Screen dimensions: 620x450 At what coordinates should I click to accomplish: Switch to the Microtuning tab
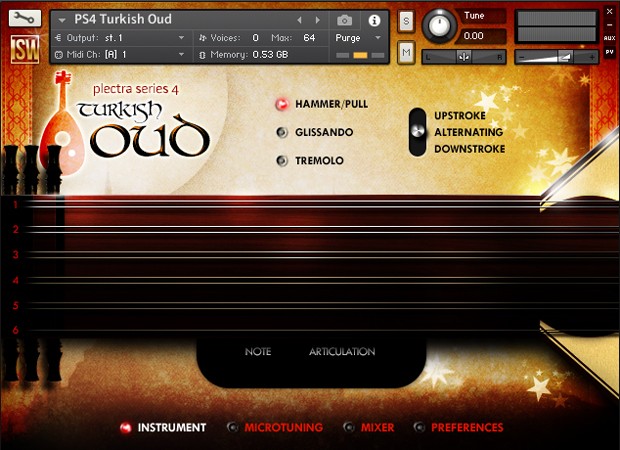coord(284,427)
